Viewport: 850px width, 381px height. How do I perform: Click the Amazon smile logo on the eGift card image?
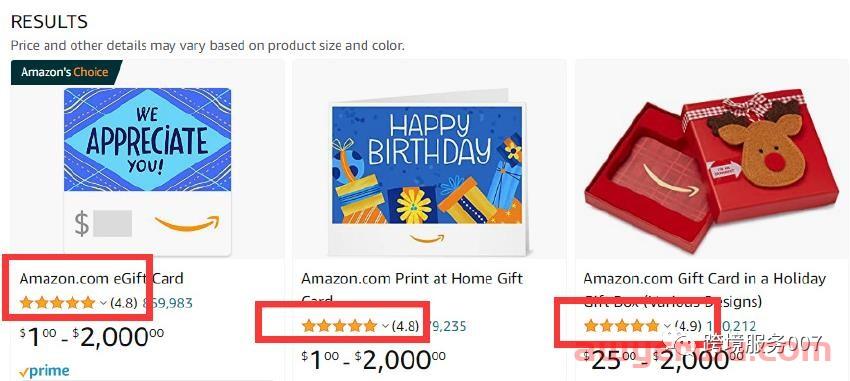187,223
